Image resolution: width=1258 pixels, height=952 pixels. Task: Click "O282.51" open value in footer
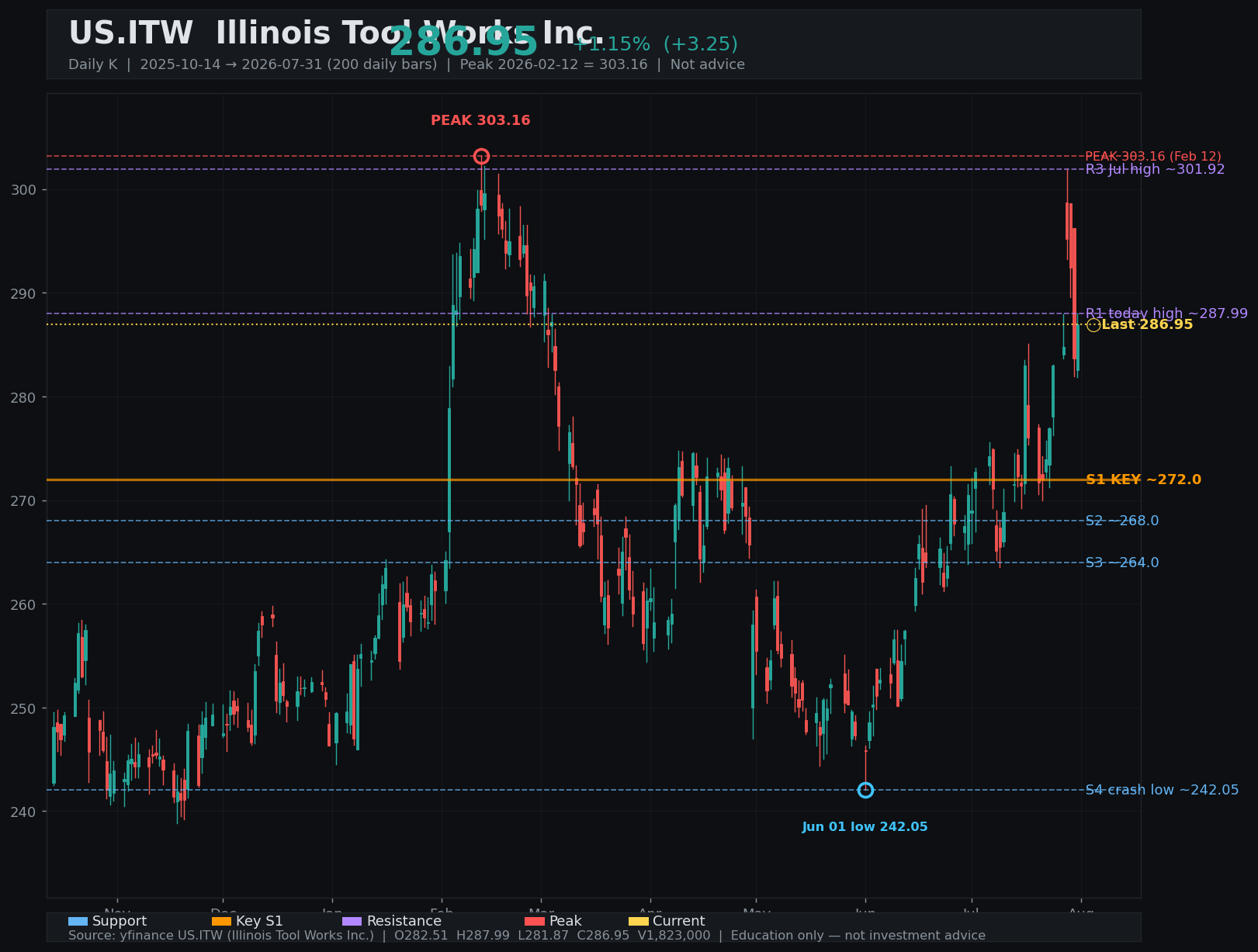(x=423, y=936)
